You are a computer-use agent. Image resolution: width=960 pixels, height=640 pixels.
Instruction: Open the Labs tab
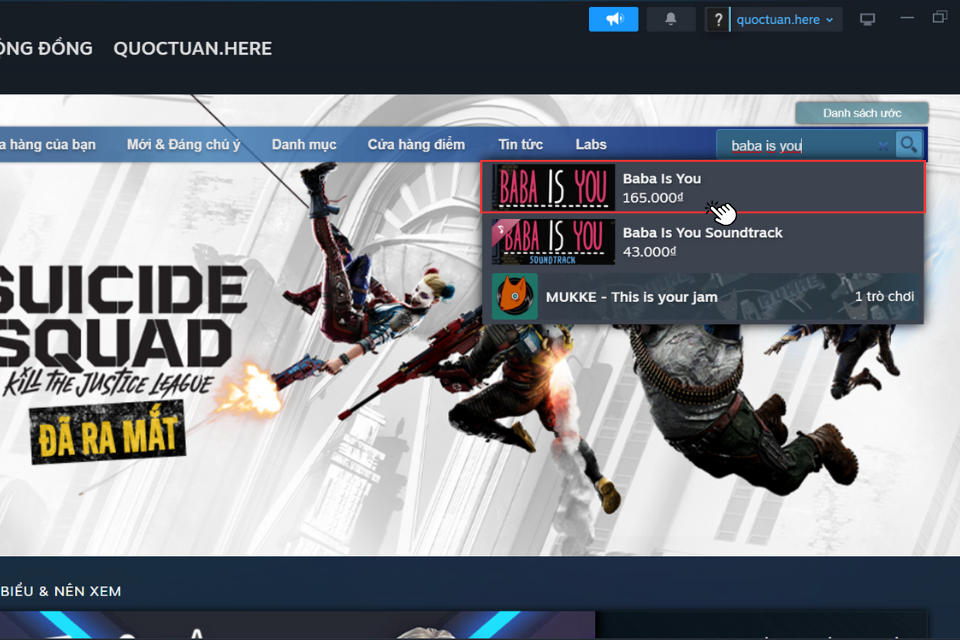[591, 145]
